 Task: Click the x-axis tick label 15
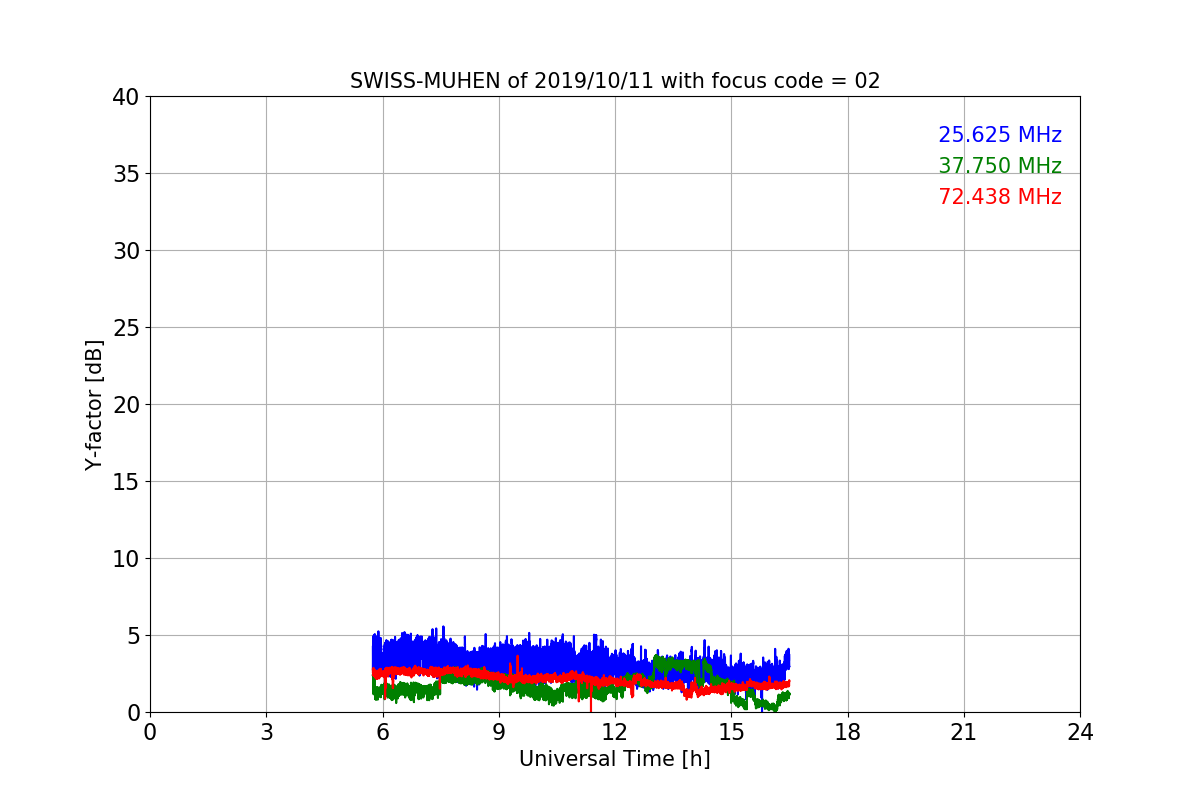731,732
